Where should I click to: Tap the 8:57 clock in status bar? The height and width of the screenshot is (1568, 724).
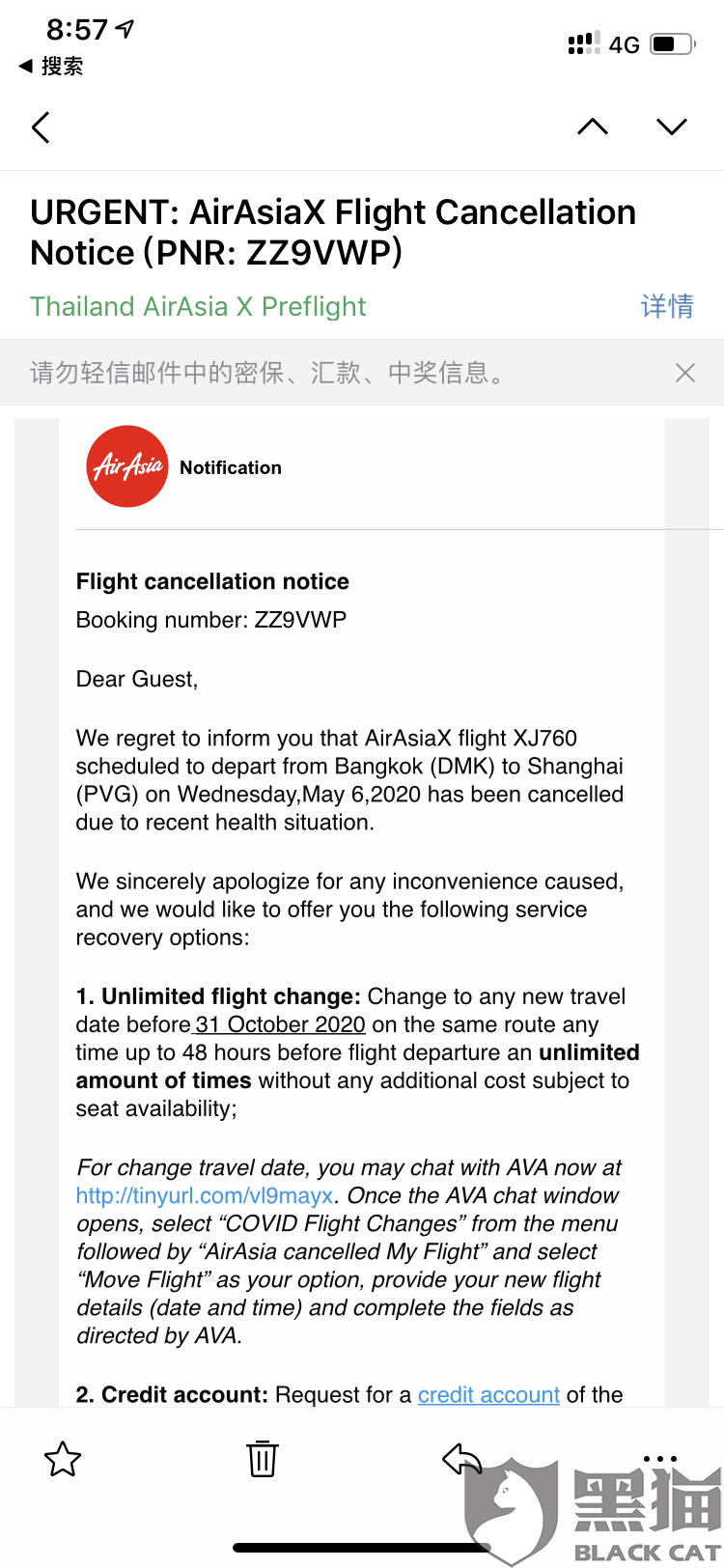[77, 30]
